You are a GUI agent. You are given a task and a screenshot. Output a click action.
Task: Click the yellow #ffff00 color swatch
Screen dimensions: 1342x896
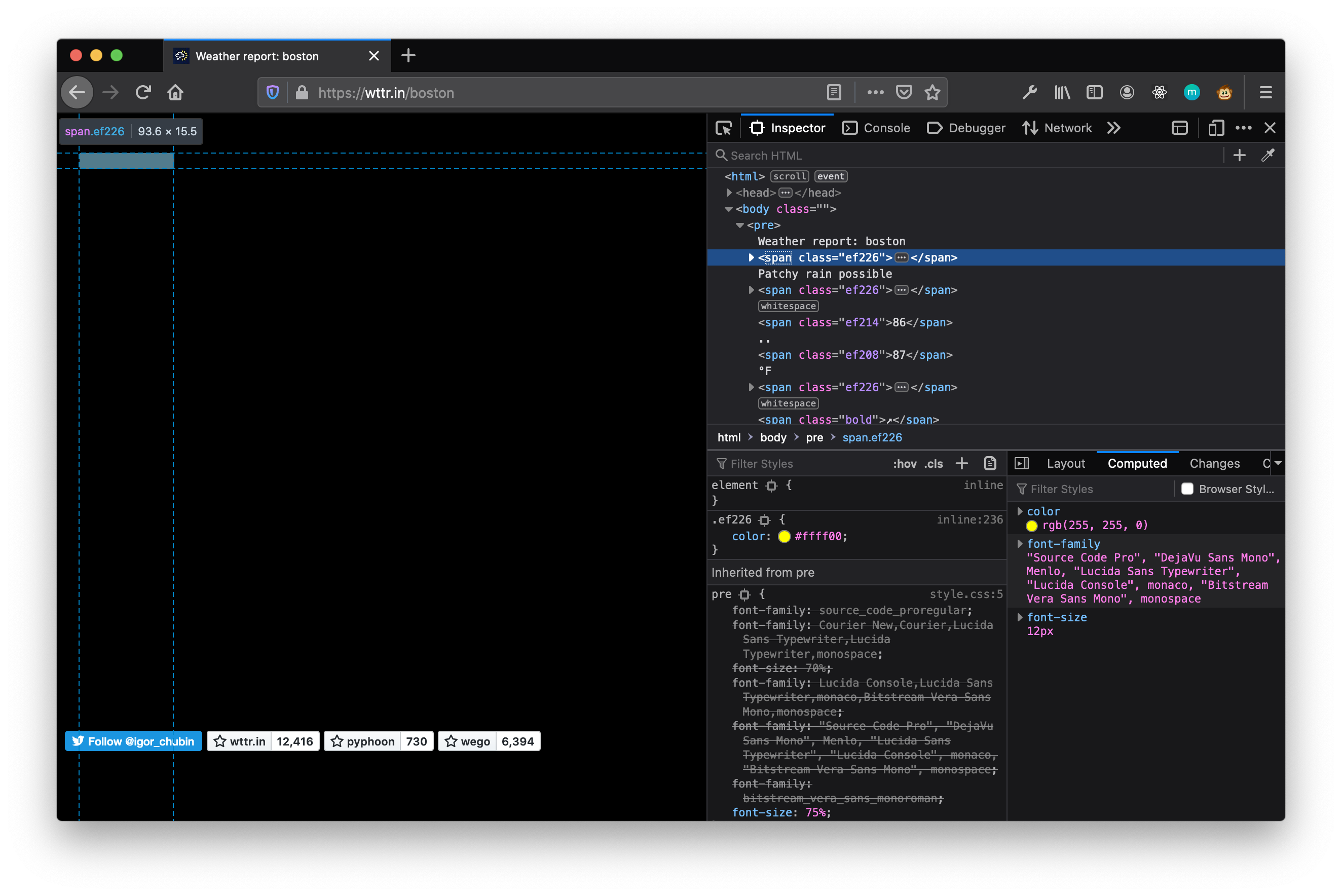(785, 537)
